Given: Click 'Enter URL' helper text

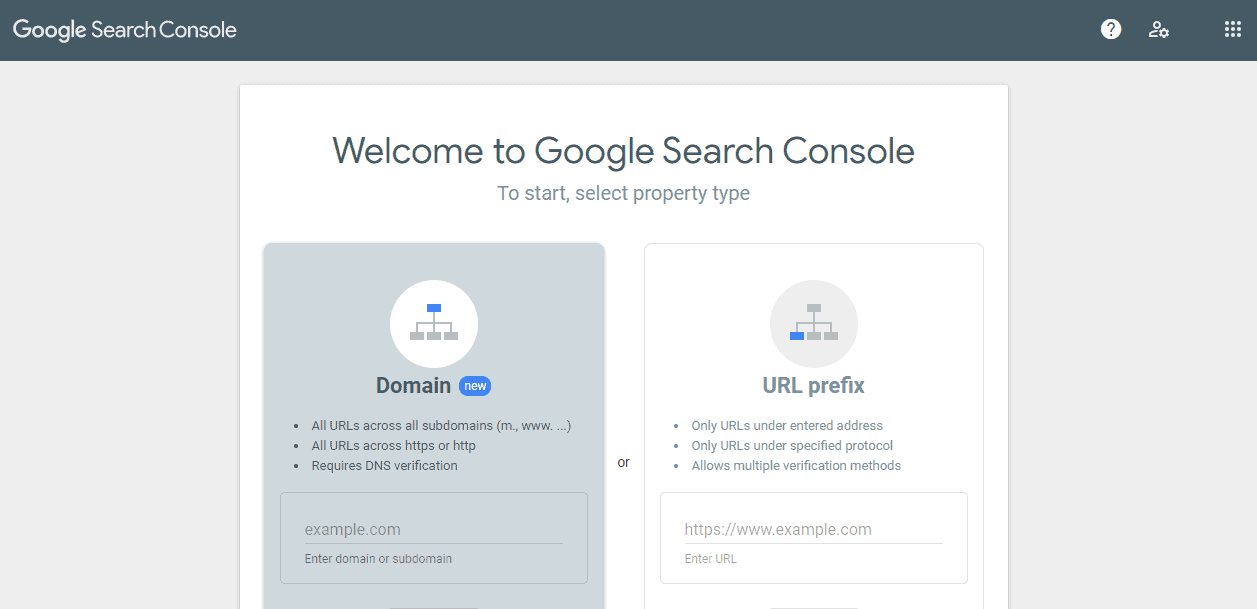Looking at the screenshot, I should click(x=711, y=559).
